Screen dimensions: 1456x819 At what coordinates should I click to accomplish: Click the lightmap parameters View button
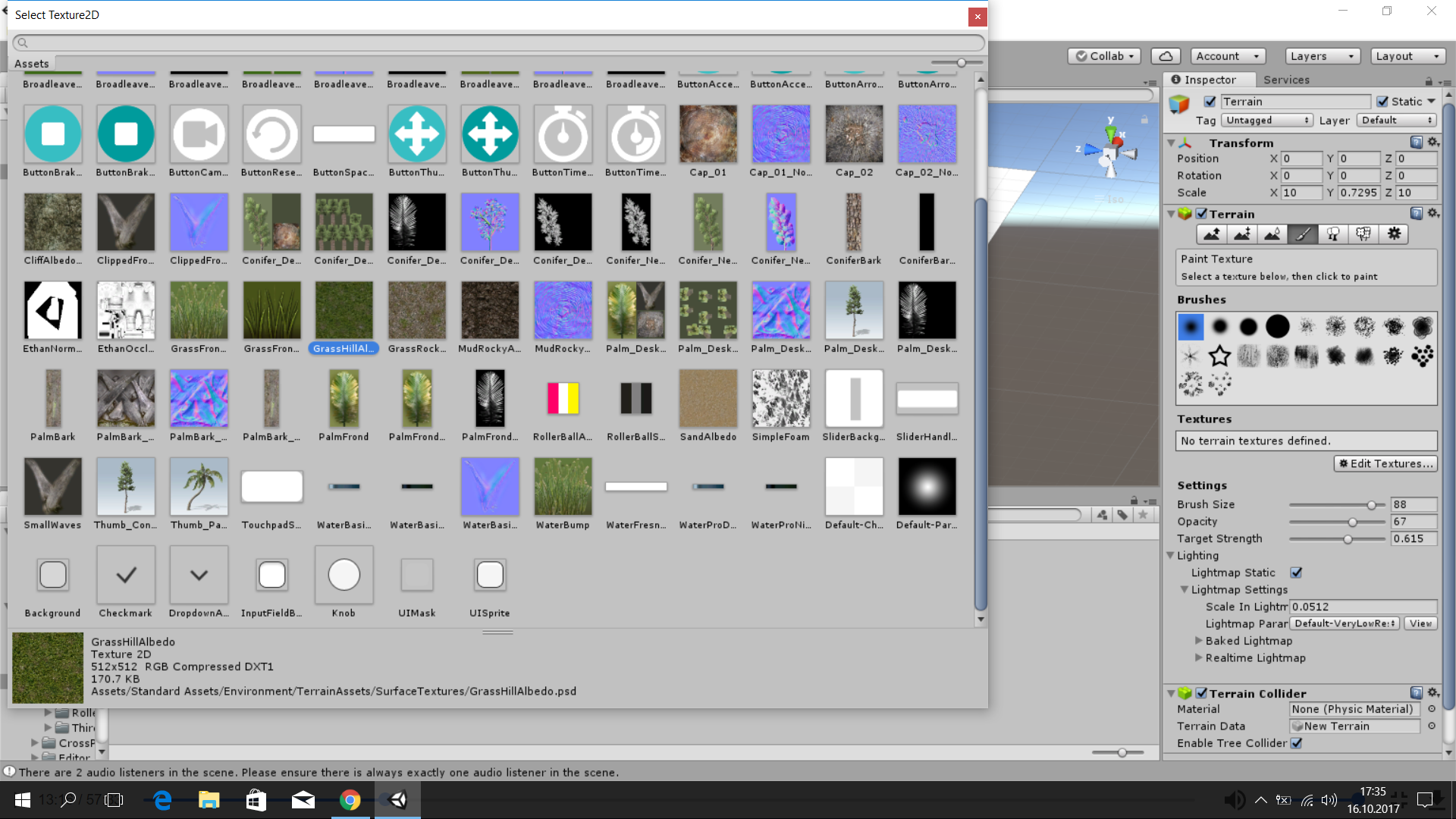coord(1420,623)
